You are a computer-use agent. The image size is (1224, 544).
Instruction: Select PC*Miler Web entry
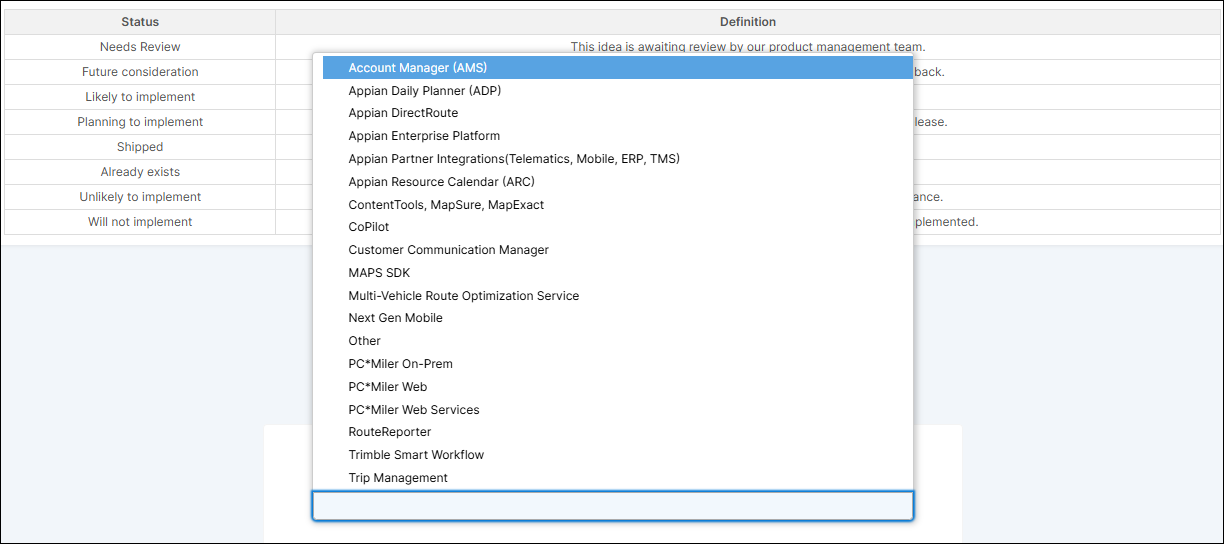(388, 387)
